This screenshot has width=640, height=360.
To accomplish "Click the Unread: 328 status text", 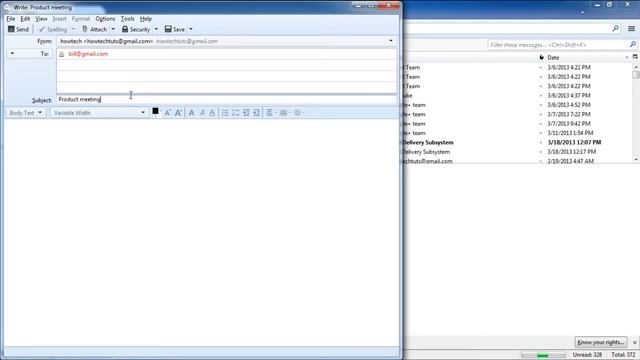I will [587, 355].
